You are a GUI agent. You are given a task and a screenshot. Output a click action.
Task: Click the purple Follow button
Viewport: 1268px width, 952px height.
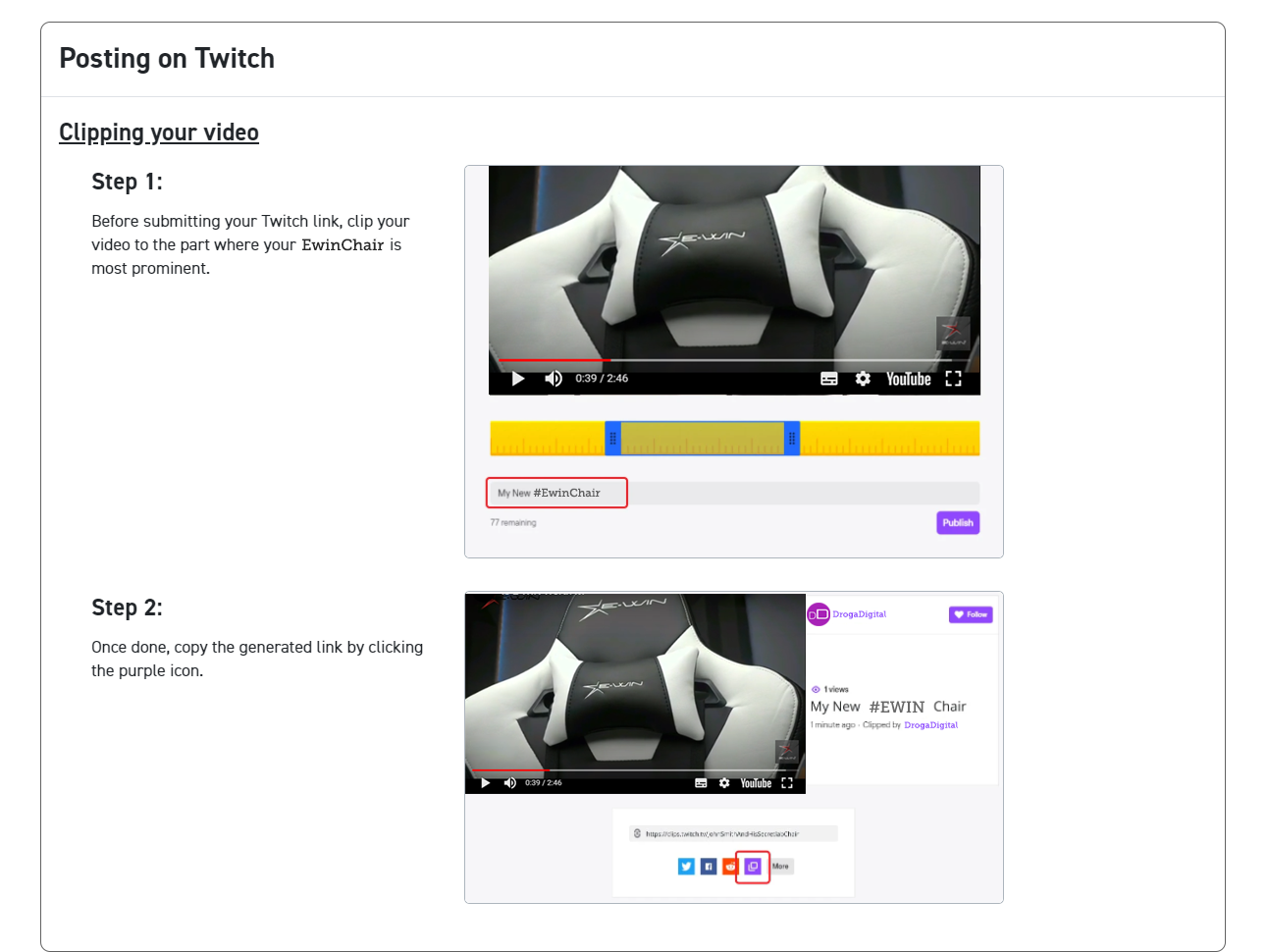(971, 614)
